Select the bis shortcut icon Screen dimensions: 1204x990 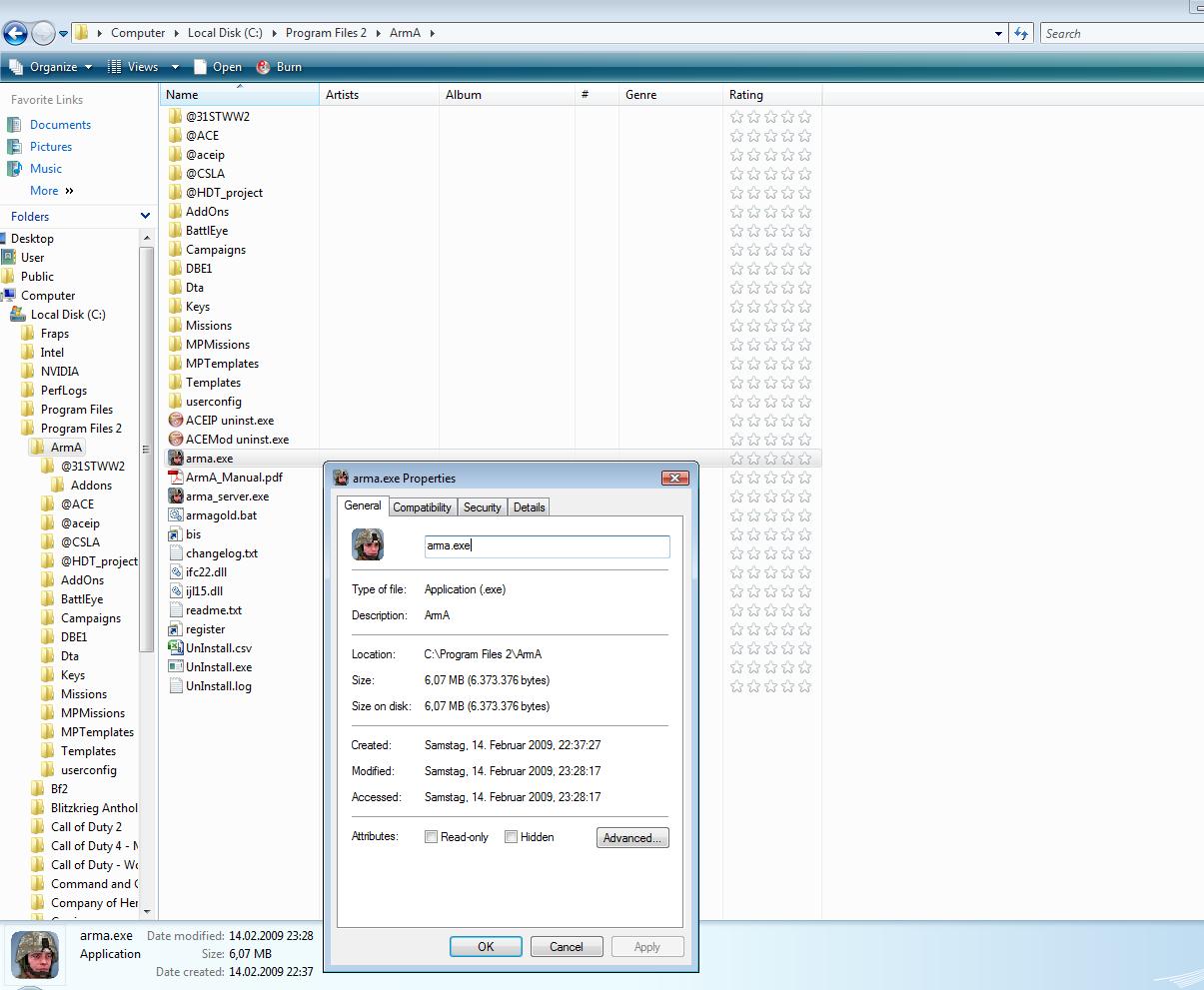[x=176, y=534]
